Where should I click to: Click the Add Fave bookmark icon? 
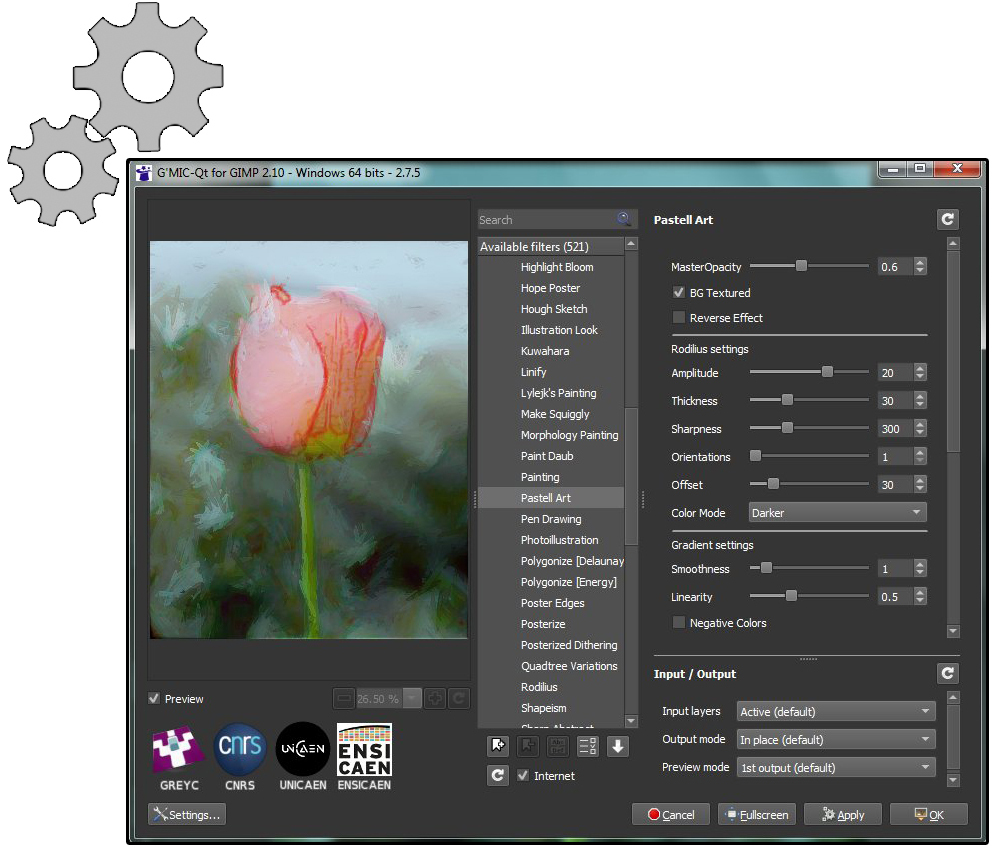click(x=498, y=746)
